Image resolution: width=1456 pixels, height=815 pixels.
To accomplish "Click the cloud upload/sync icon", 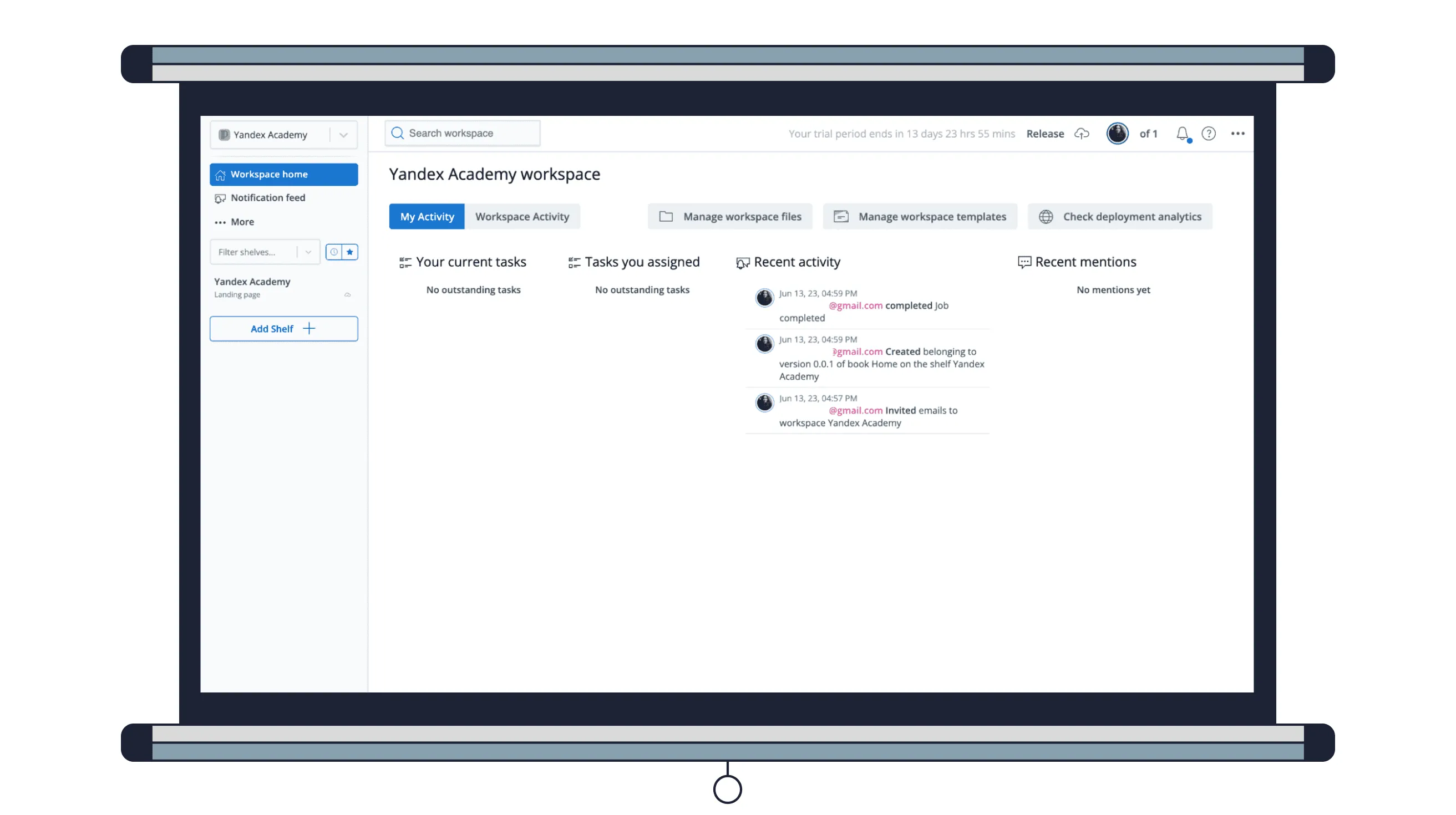I will click(x=1081, y=133).
